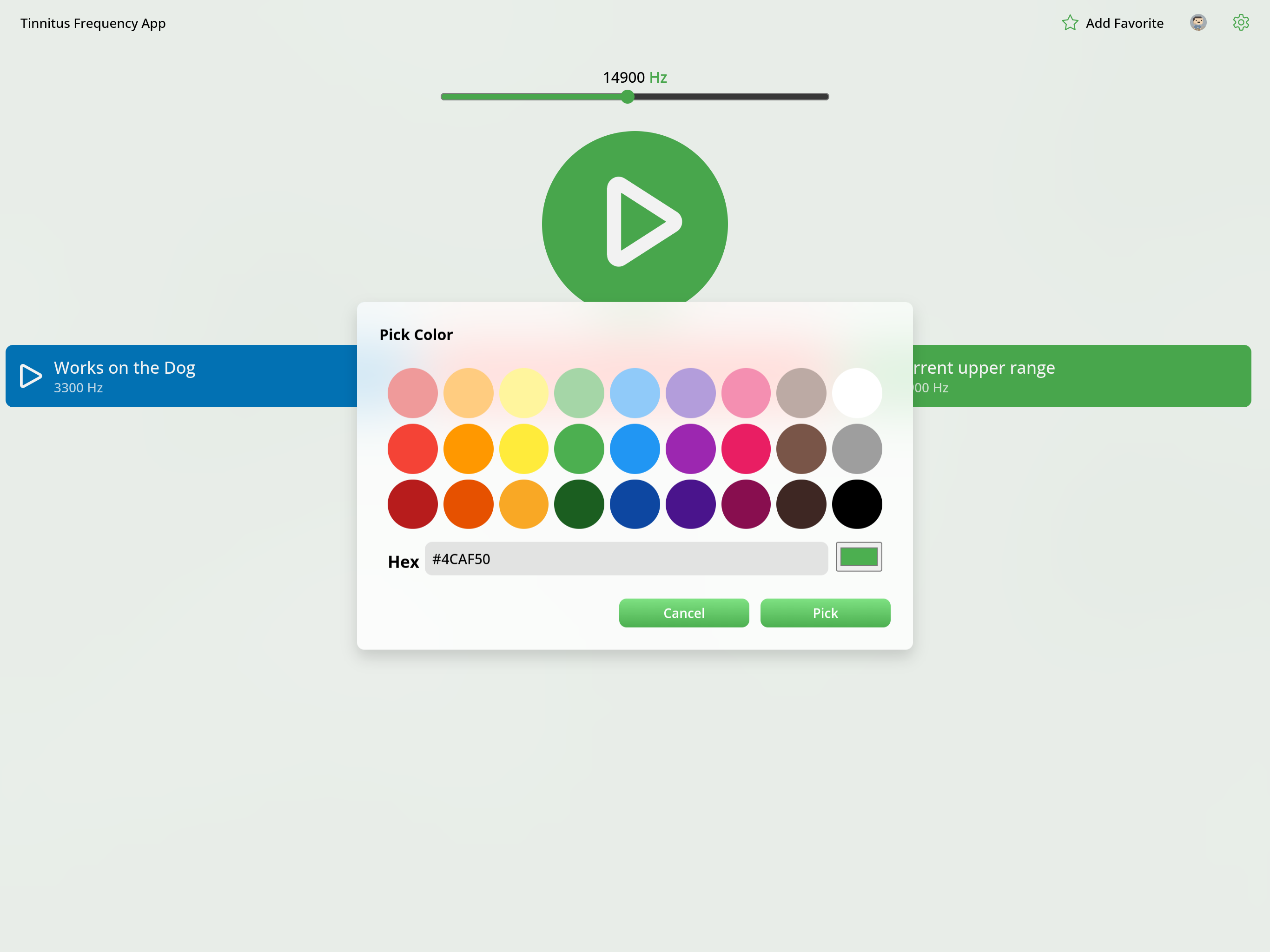Click the 14900 Hz frequency readout

(x=635, y=78)
